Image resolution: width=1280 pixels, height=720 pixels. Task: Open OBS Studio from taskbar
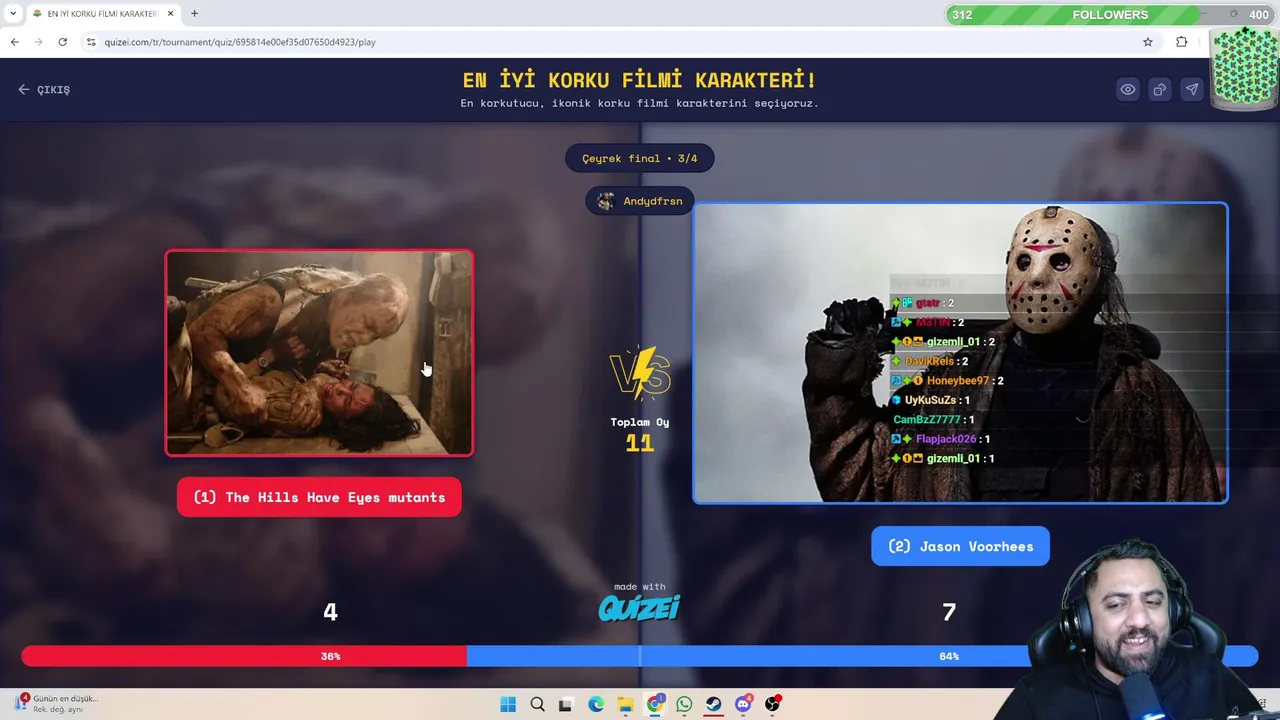click(772, 704)
